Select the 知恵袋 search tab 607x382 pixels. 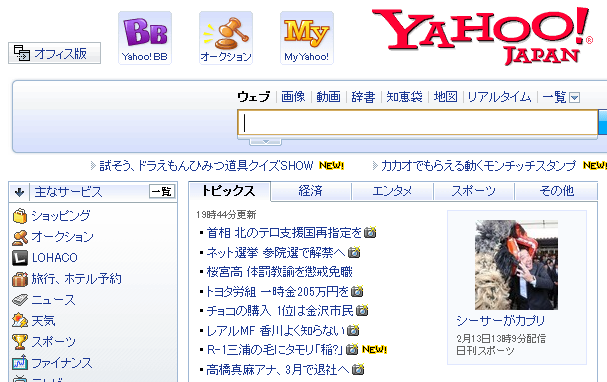pyautogui.click(x=404, y=97)
